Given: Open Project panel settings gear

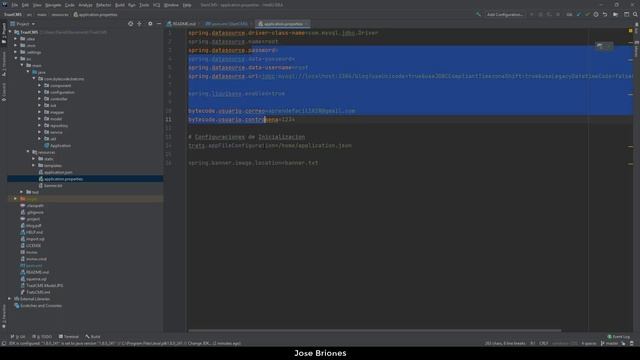Looking at the screenshot, I should click(x=150, y=24).
